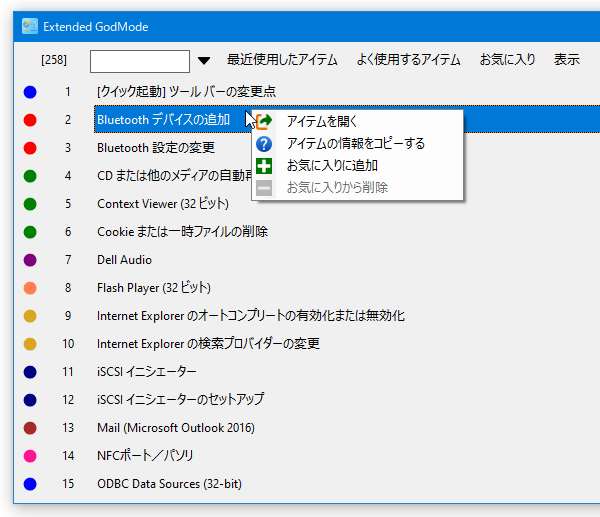Click yellow dot beside オートコンプリート item
The image size is (600, 517).
(x=30, y=316)
